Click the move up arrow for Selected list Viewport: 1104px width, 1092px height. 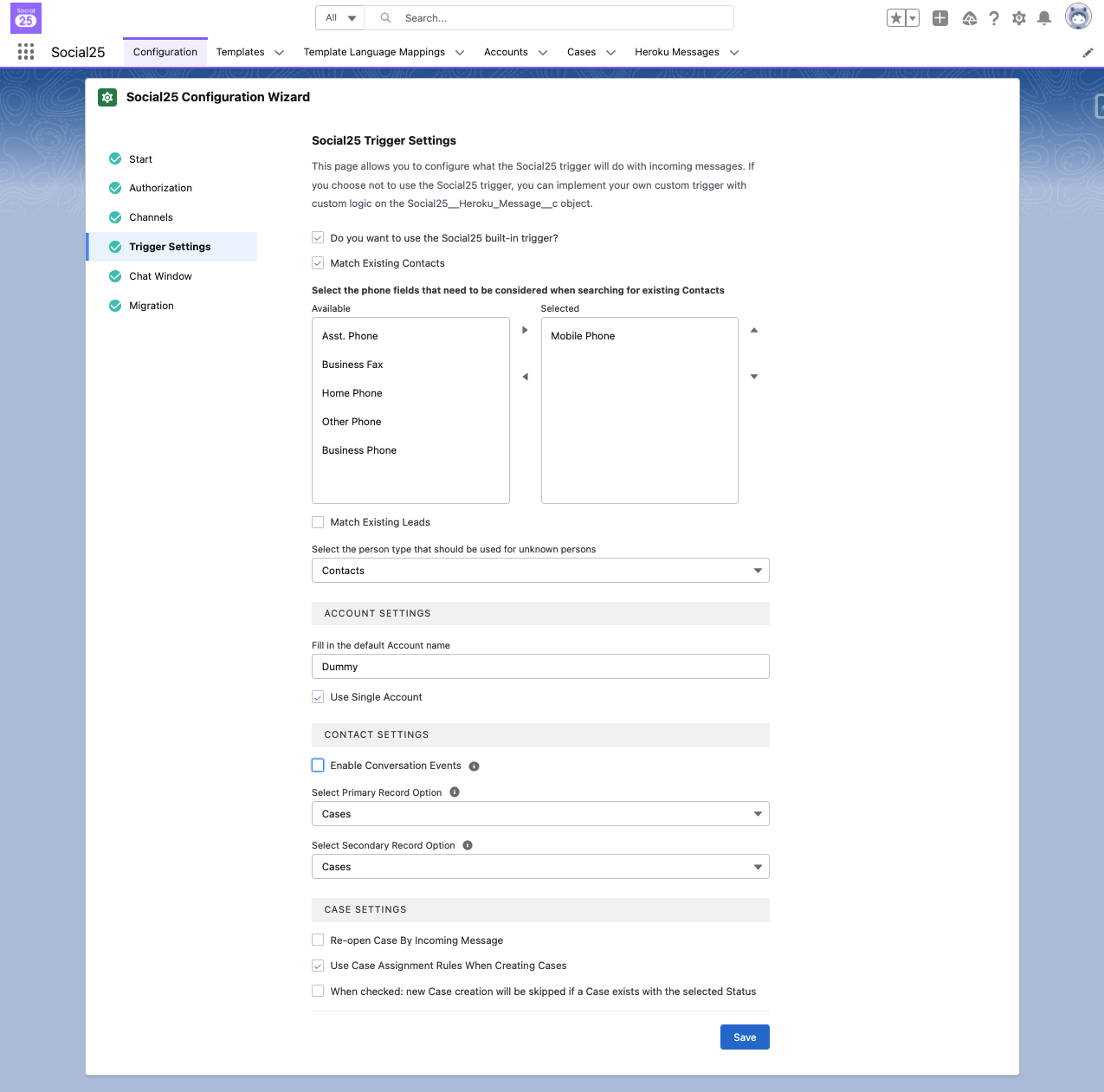[754, 330]
